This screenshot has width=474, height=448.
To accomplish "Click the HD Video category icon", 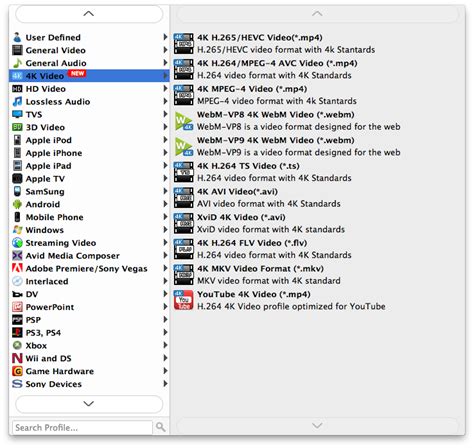I will pyautogui.click(x=17, y=89).
